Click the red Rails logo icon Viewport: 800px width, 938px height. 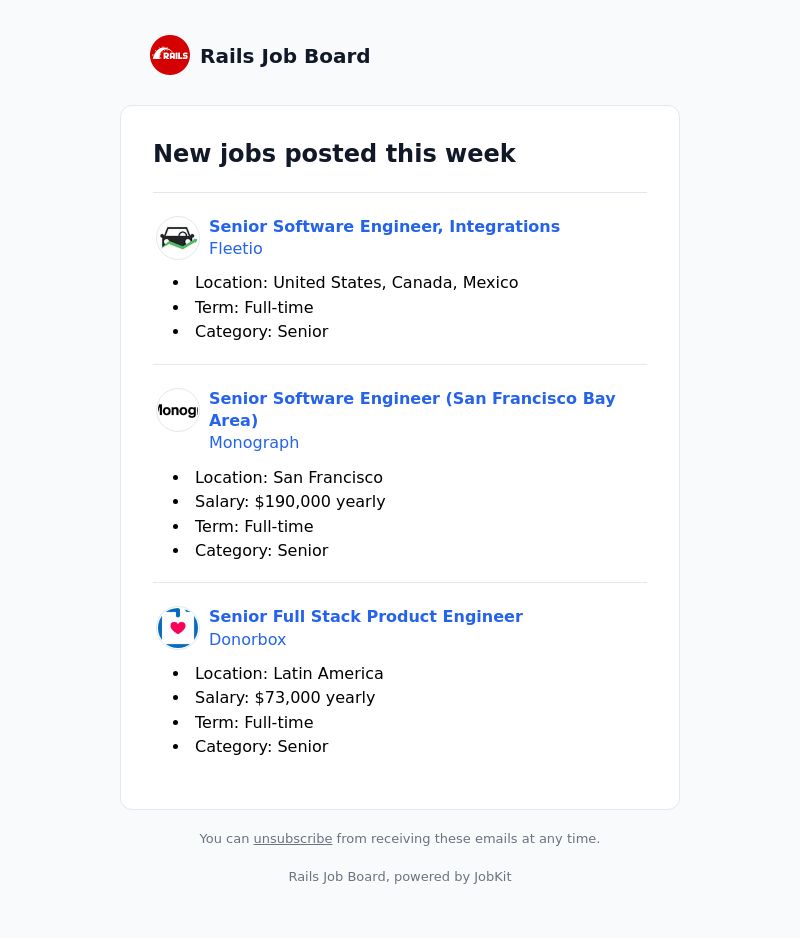[170, 55]
